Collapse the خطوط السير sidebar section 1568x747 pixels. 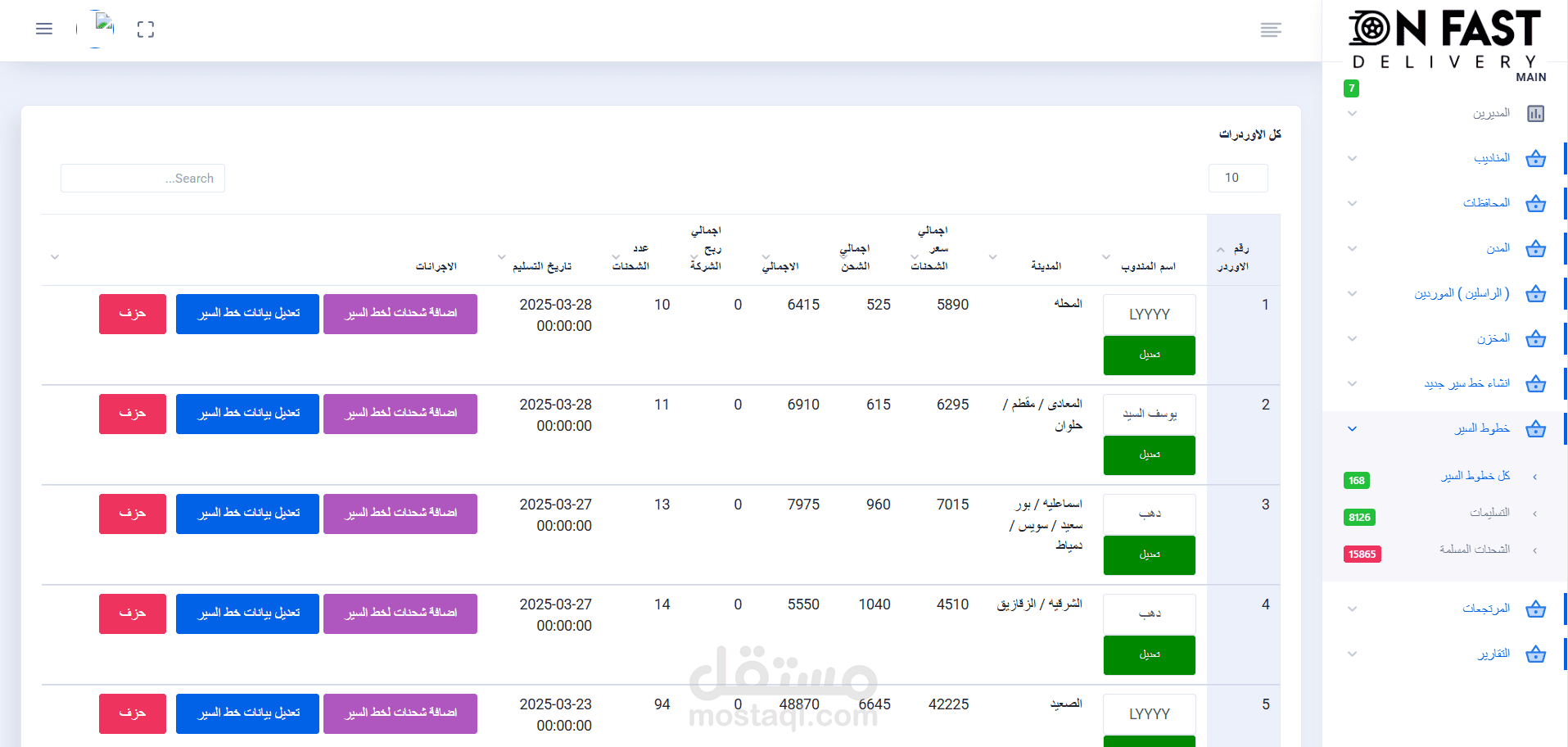[x=1353, y=429]
